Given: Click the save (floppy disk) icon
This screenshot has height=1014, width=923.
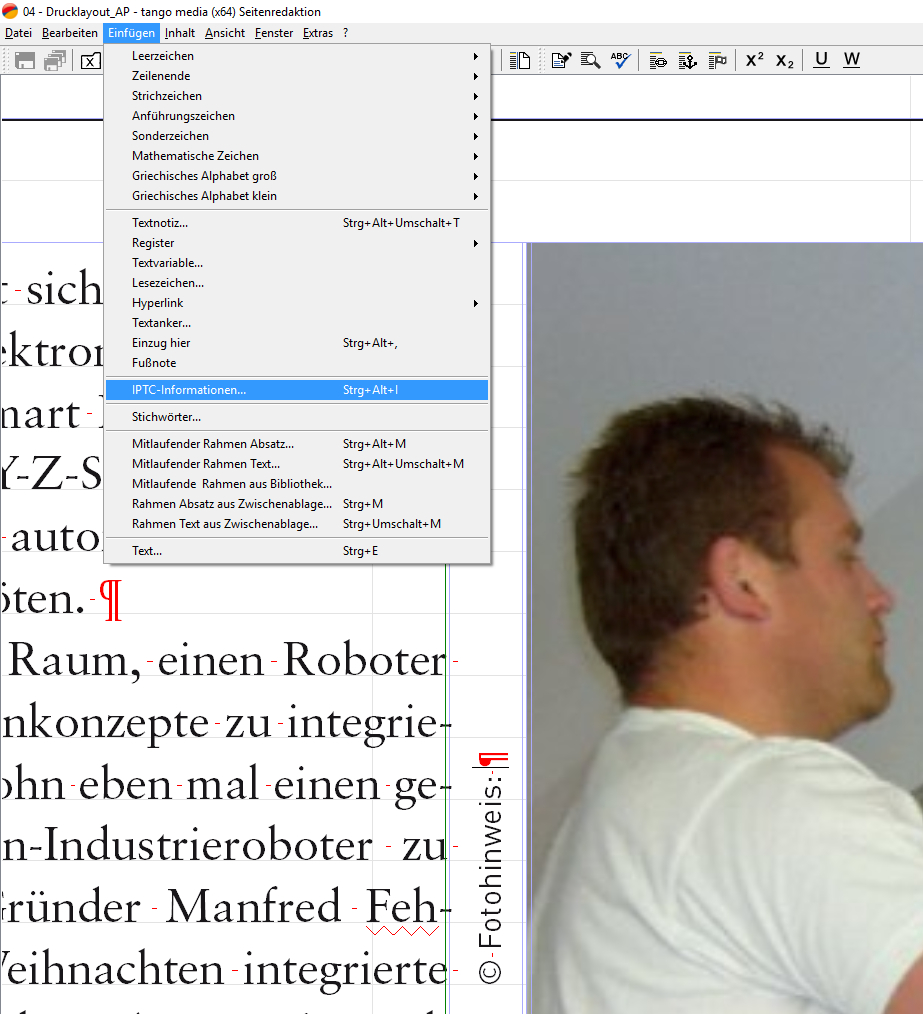Looking at the screenshot, I should pyautogui.click(x=25, y=60).
